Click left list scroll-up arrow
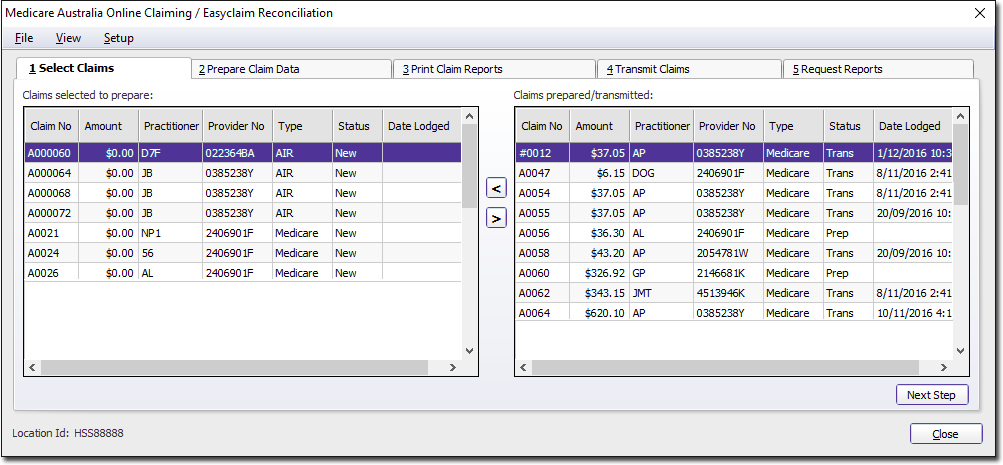 coord(470,116)
